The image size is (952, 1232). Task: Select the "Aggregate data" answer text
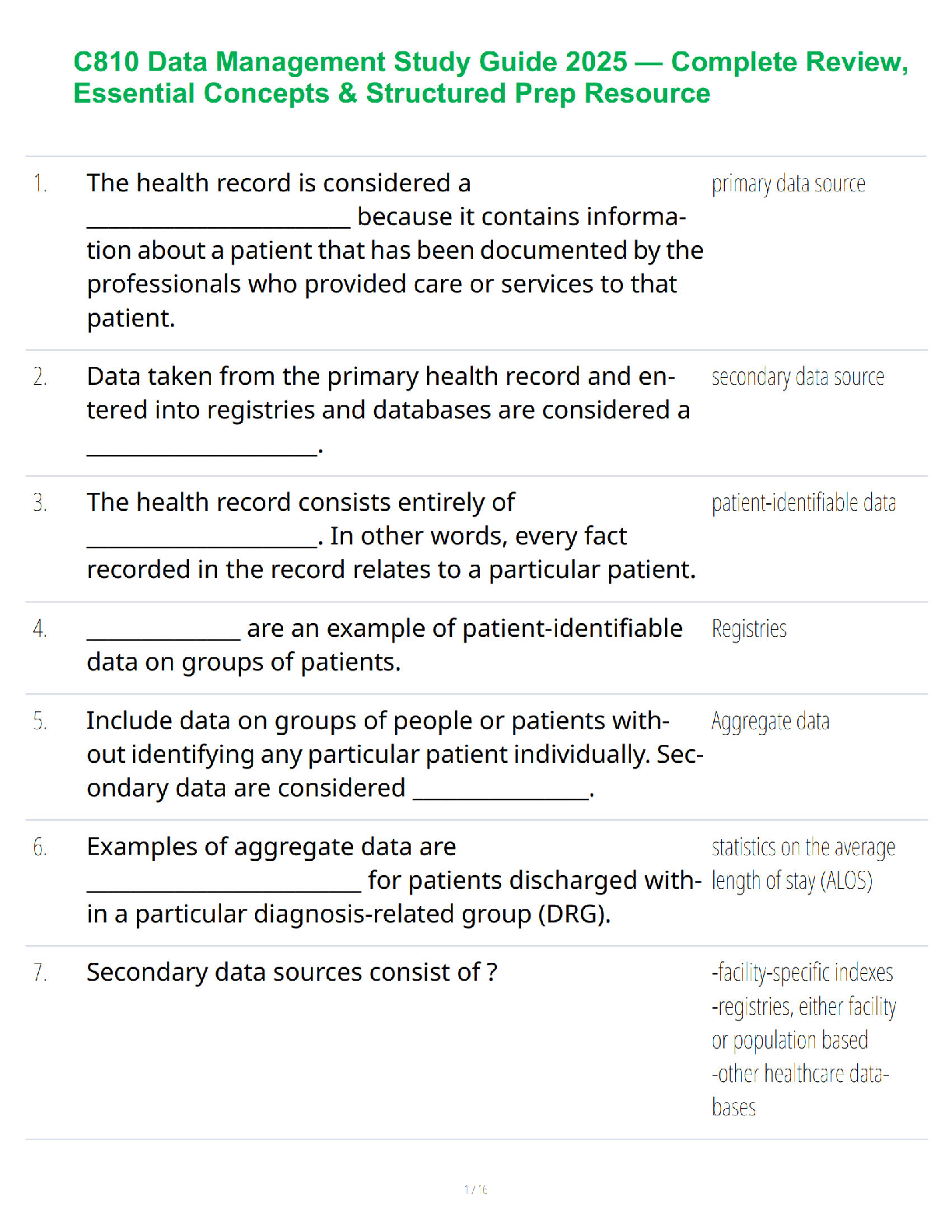(x=770, y=721)
